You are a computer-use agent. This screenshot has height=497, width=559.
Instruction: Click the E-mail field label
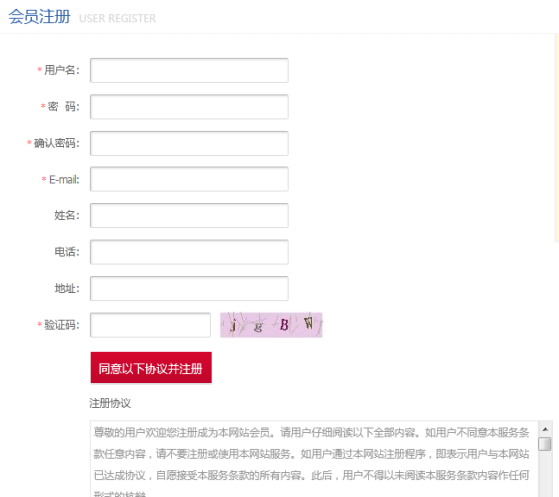(64, 179)
